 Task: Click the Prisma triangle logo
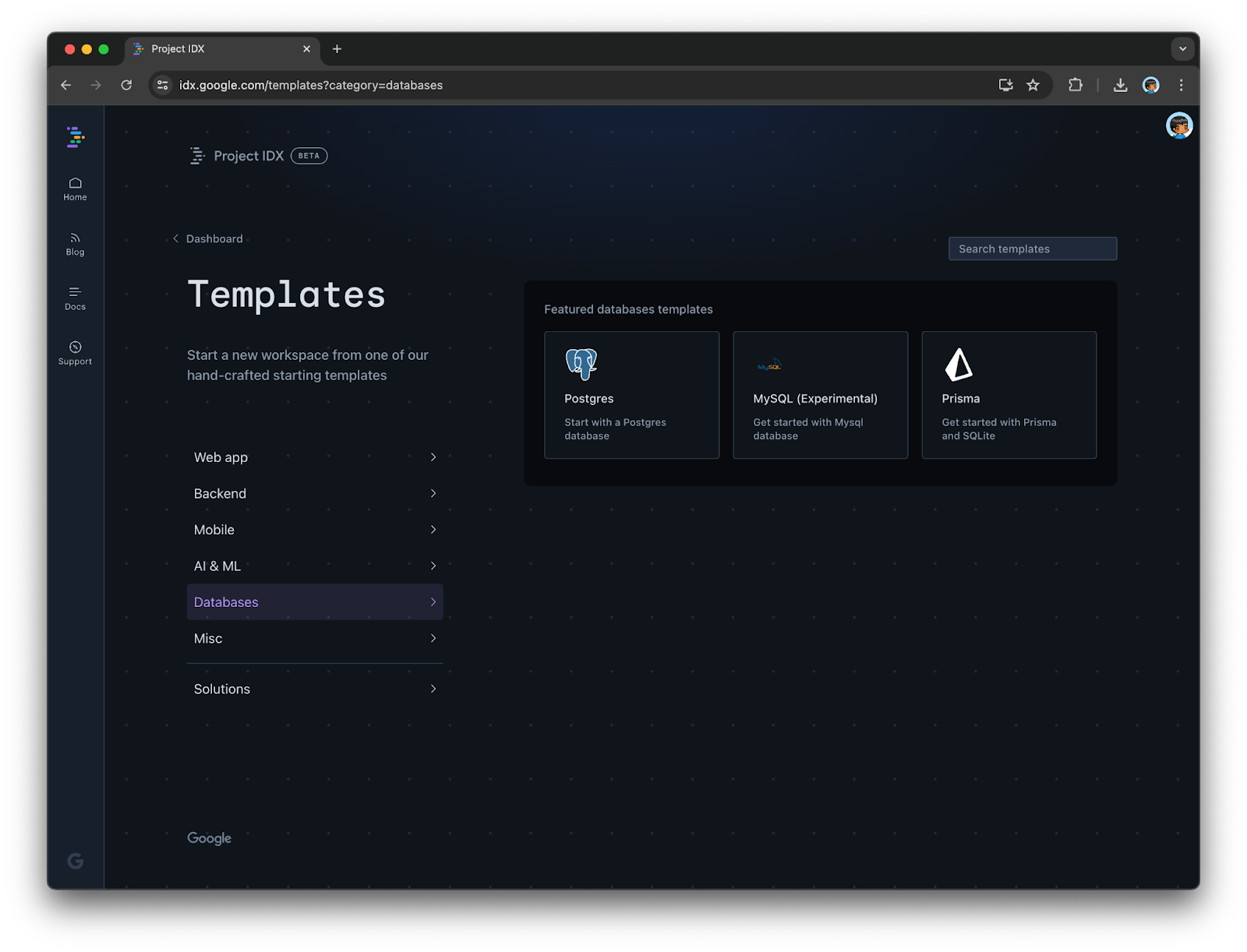[x=959, y=364]
